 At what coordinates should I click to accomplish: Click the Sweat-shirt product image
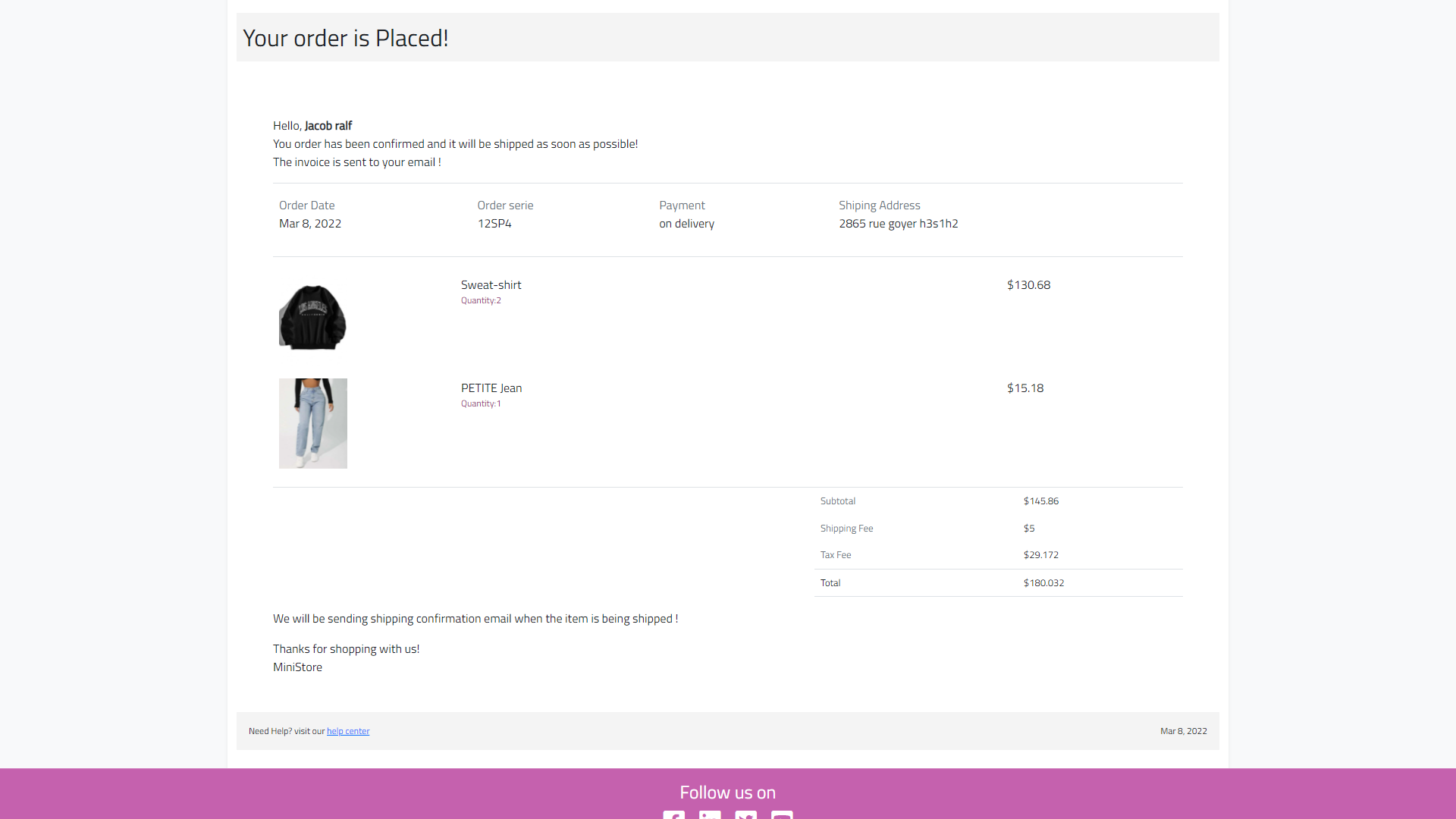[312, 316]
